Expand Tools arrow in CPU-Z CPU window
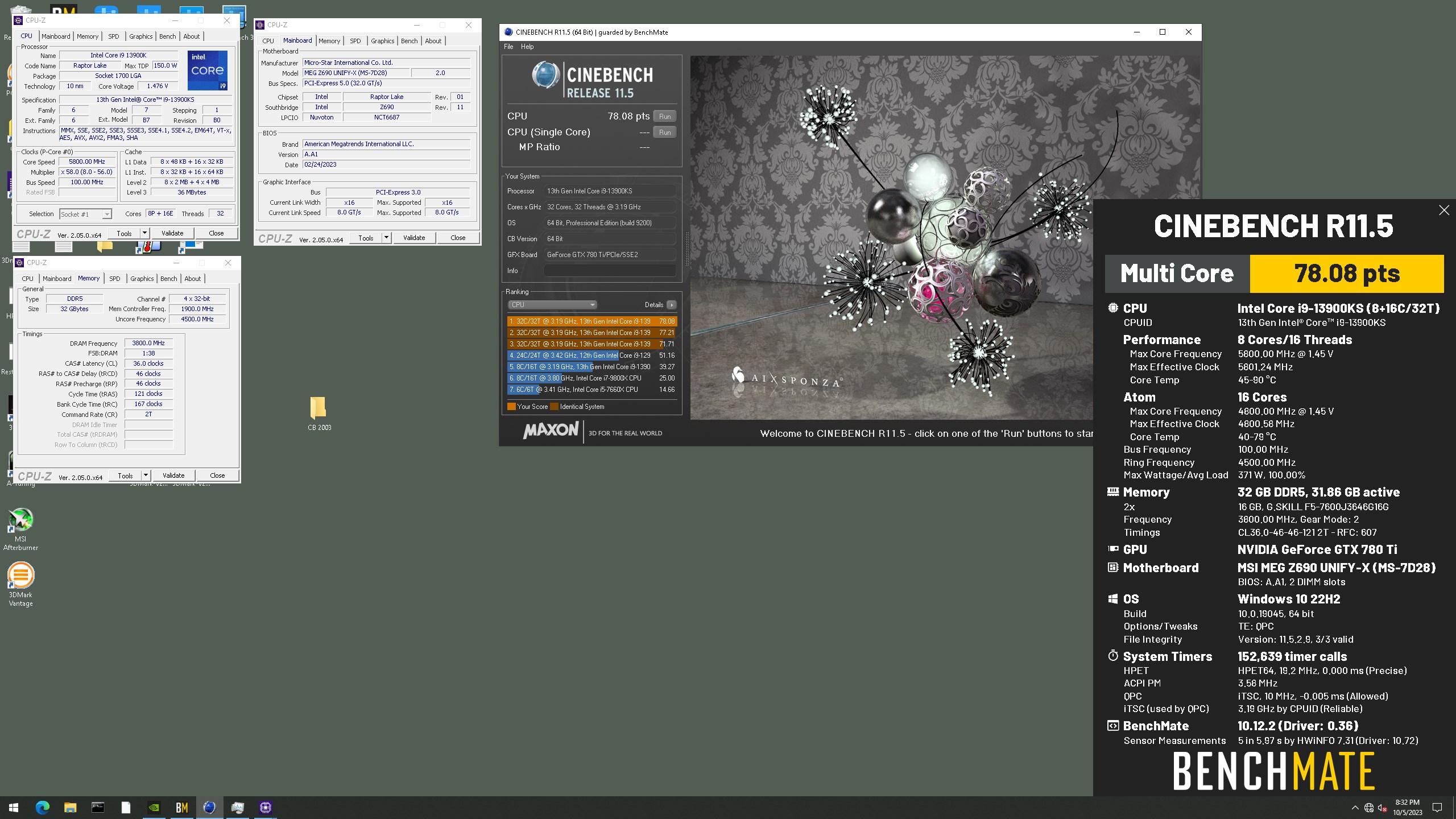 (144, 233)
